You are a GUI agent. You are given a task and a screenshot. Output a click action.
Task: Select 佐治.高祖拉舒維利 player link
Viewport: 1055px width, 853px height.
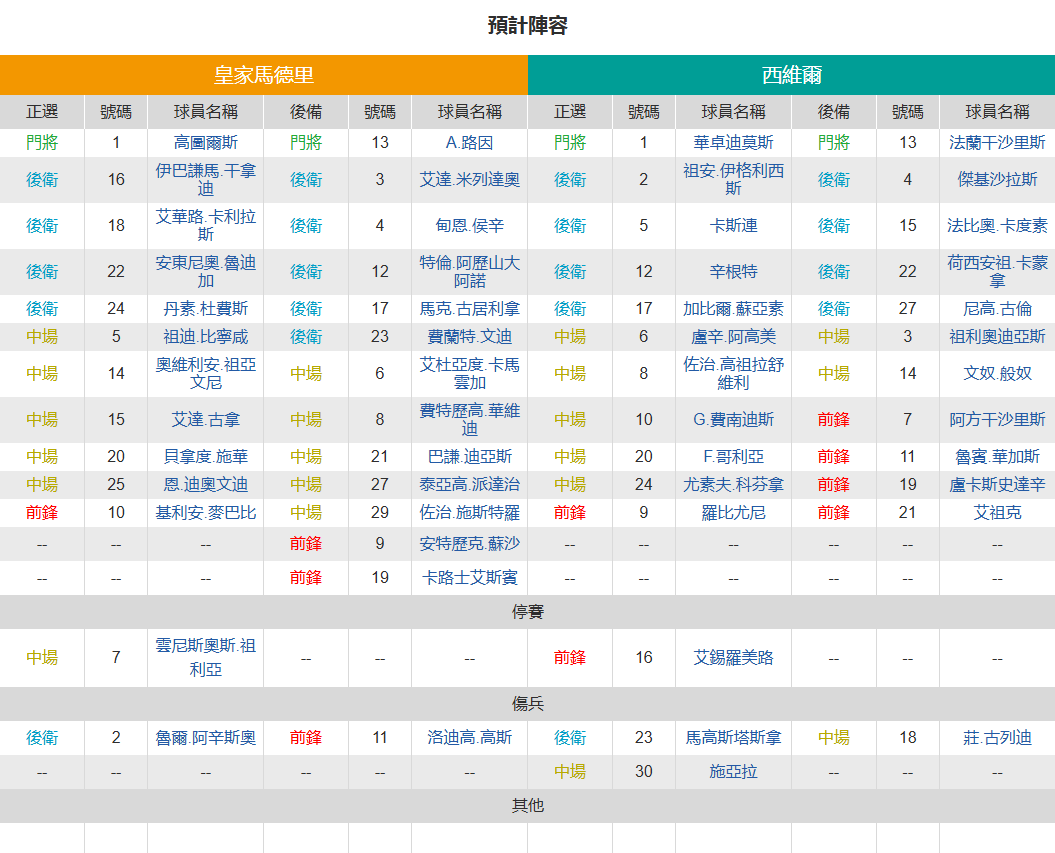(733, 373)
